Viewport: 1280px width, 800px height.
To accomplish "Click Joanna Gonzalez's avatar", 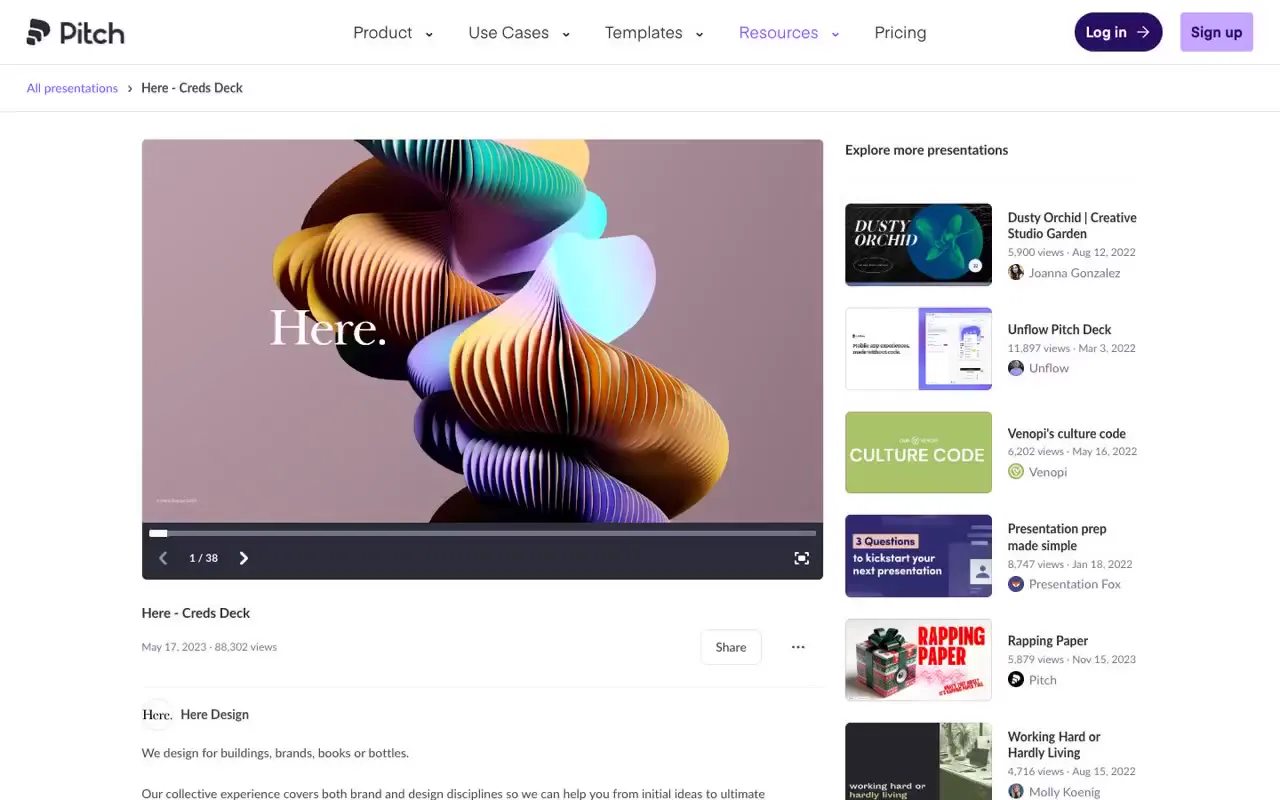I will click(x=1016, y=273).
